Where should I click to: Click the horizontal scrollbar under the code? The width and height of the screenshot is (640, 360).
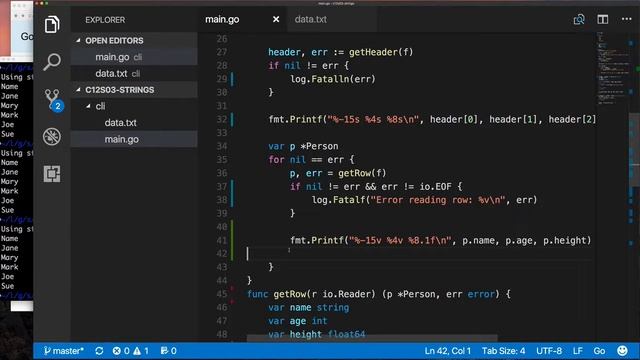[372, 338]
